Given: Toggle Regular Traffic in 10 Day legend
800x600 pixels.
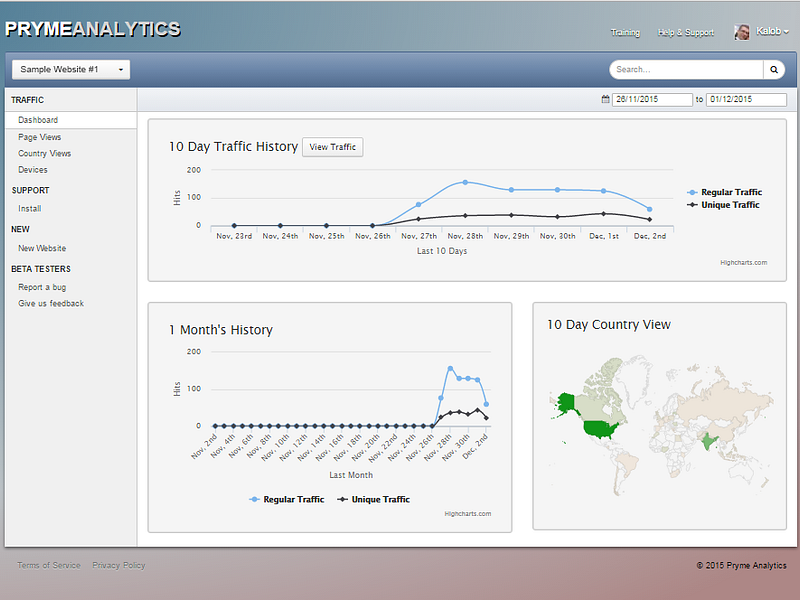Looking at the screenshot, I should click(x=724, y=192).
